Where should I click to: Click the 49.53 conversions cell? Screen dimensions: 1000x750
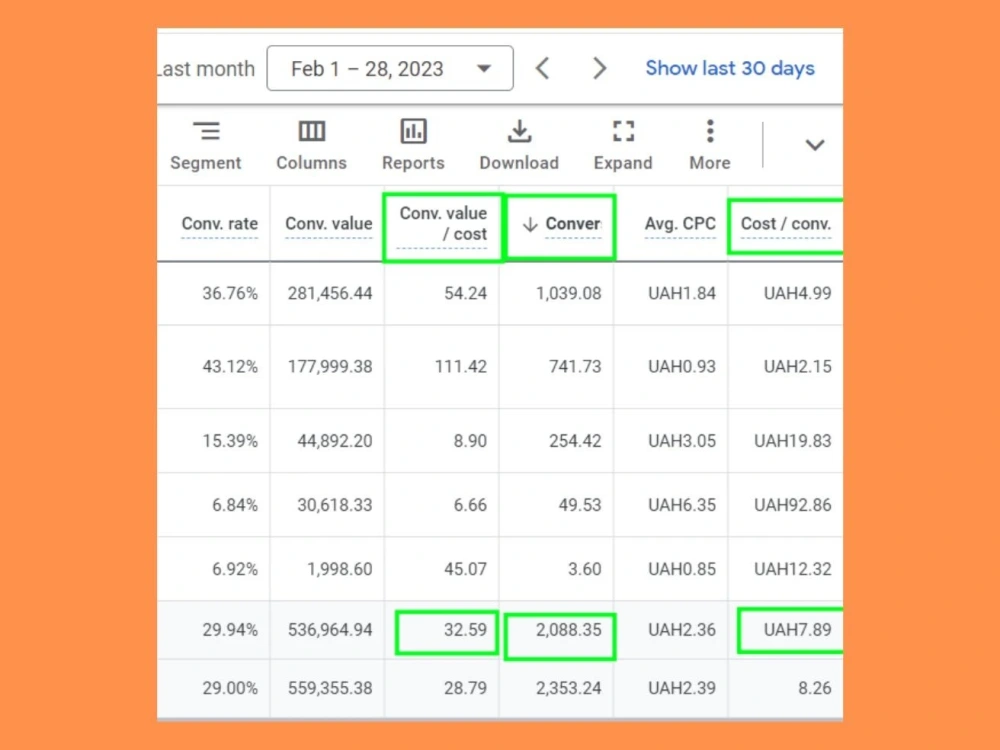(580, 505)
